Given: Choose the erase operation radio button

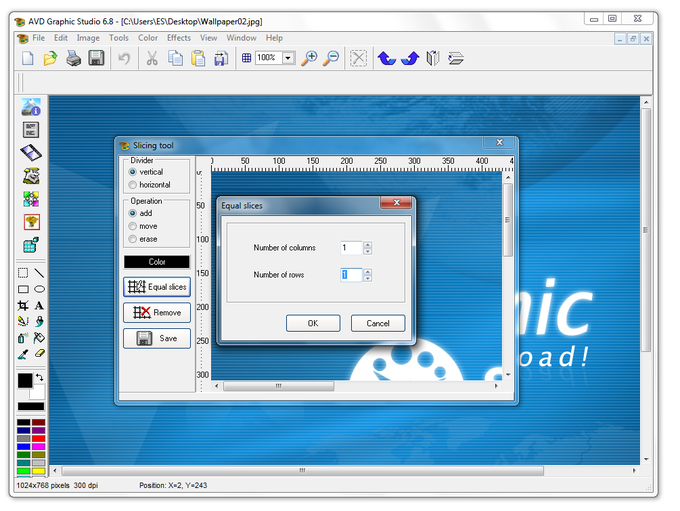Looking at the screenshot, I should click(133, 239).
